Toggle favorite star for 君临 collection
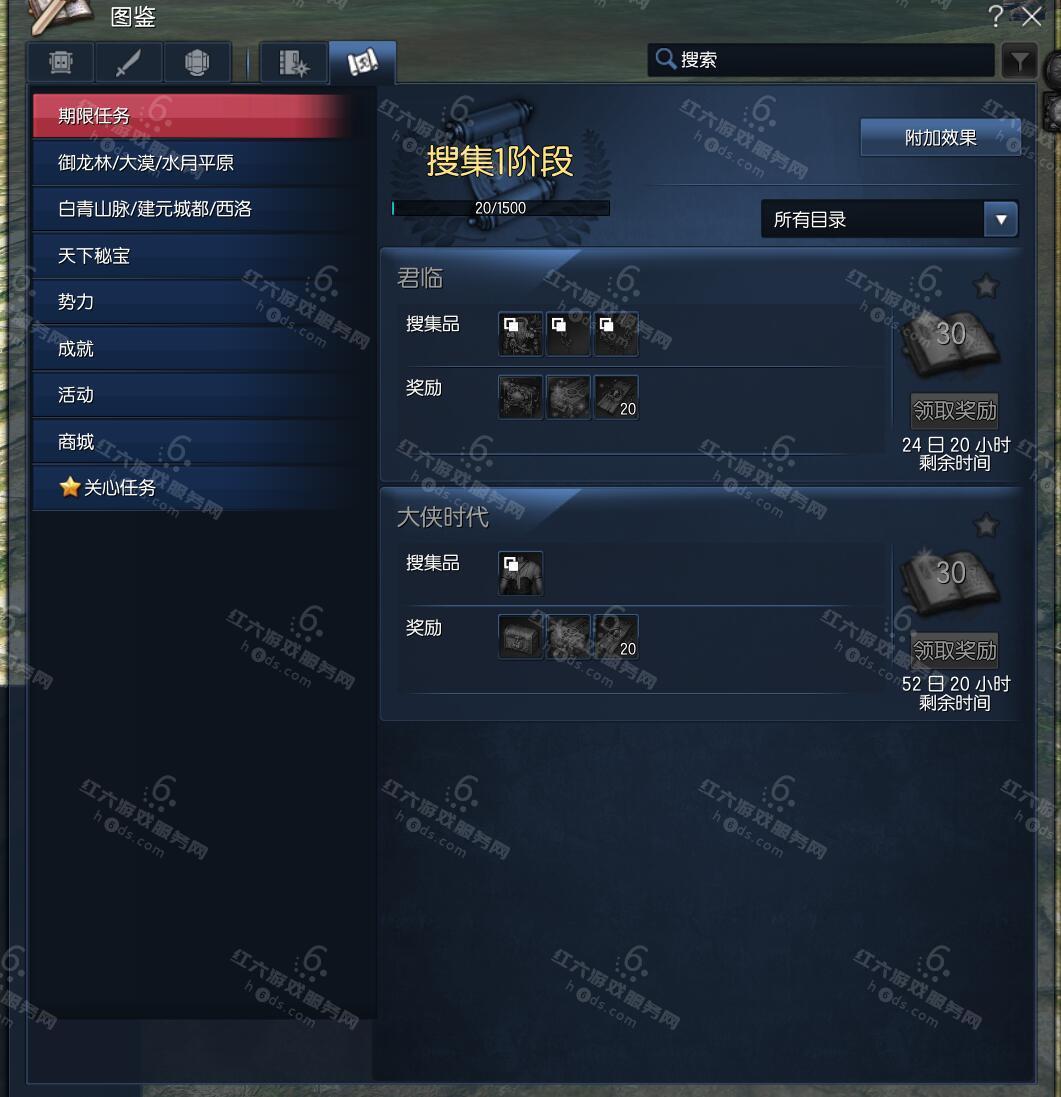The width and height of the screenshot is (1061, 1097). tap(986, 285)
